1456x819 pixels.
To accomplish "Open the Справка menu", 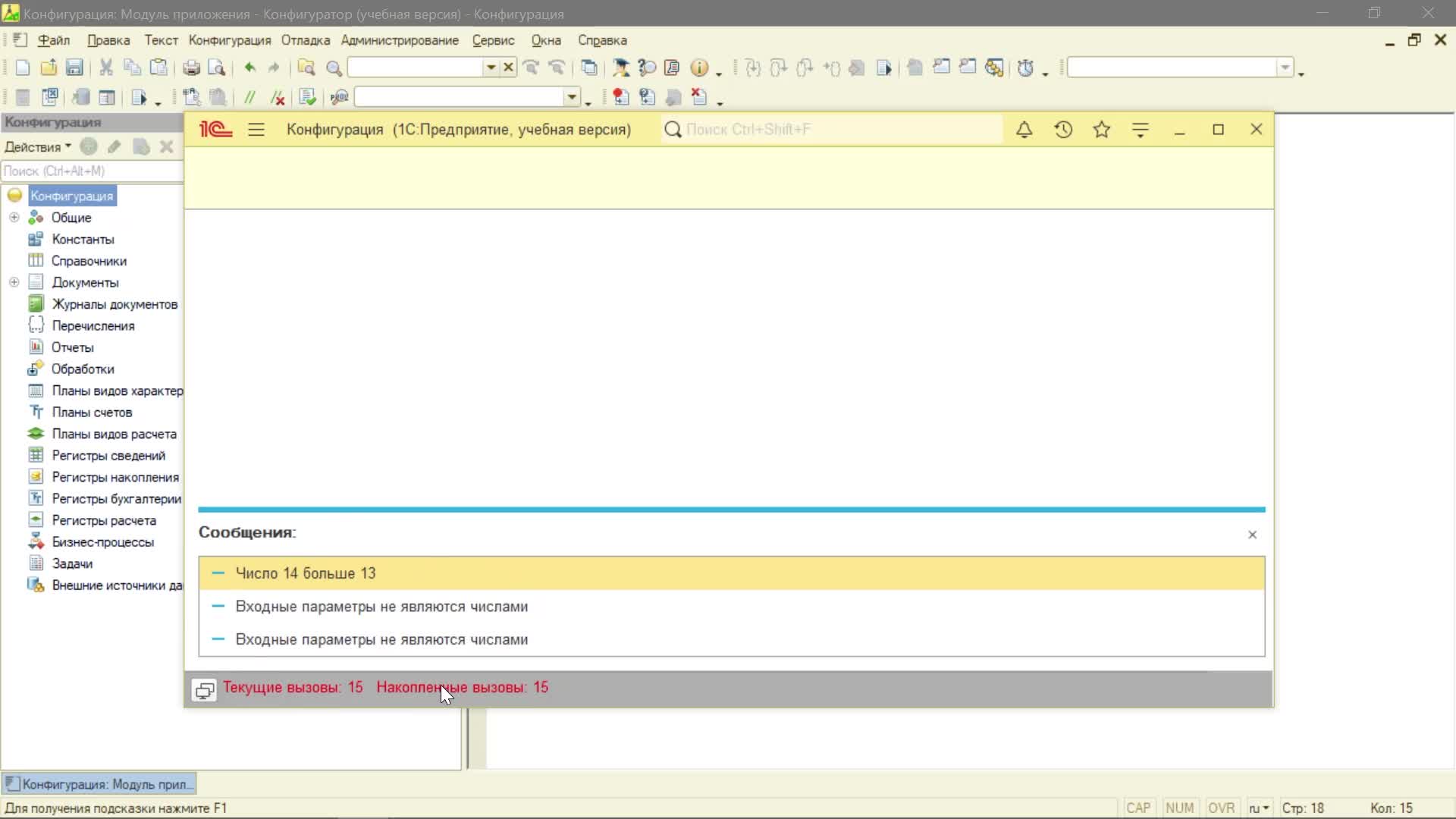I will pos(602,40).
